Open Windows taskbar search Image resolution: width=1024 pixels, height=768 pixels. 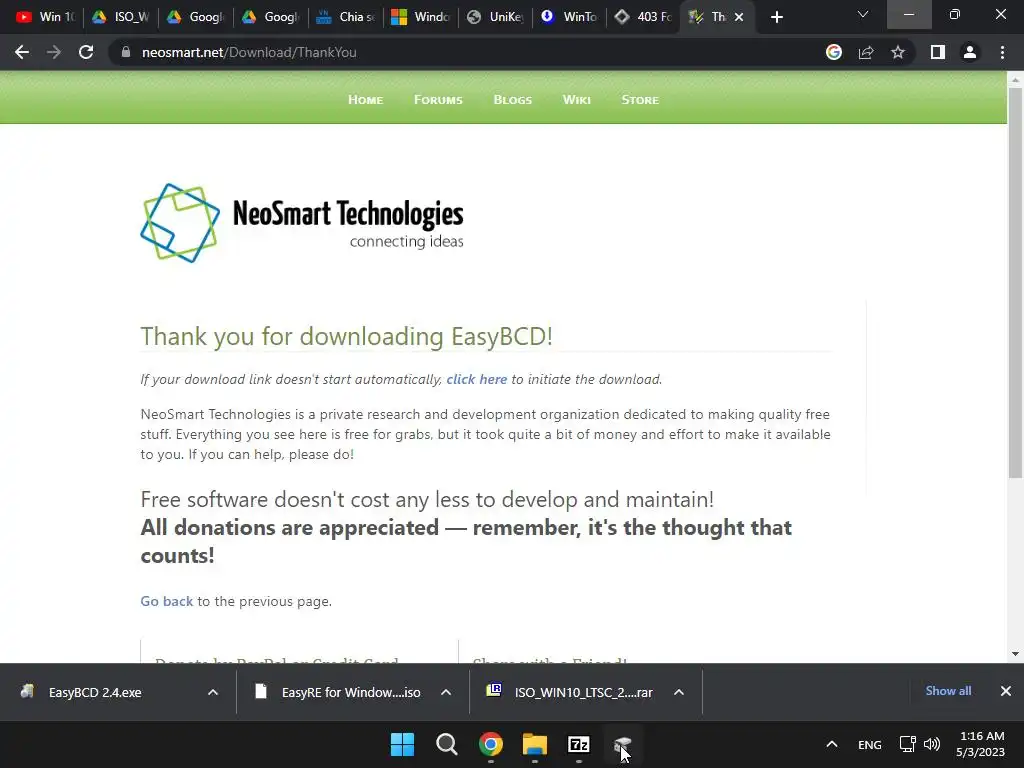coord(447,744)
